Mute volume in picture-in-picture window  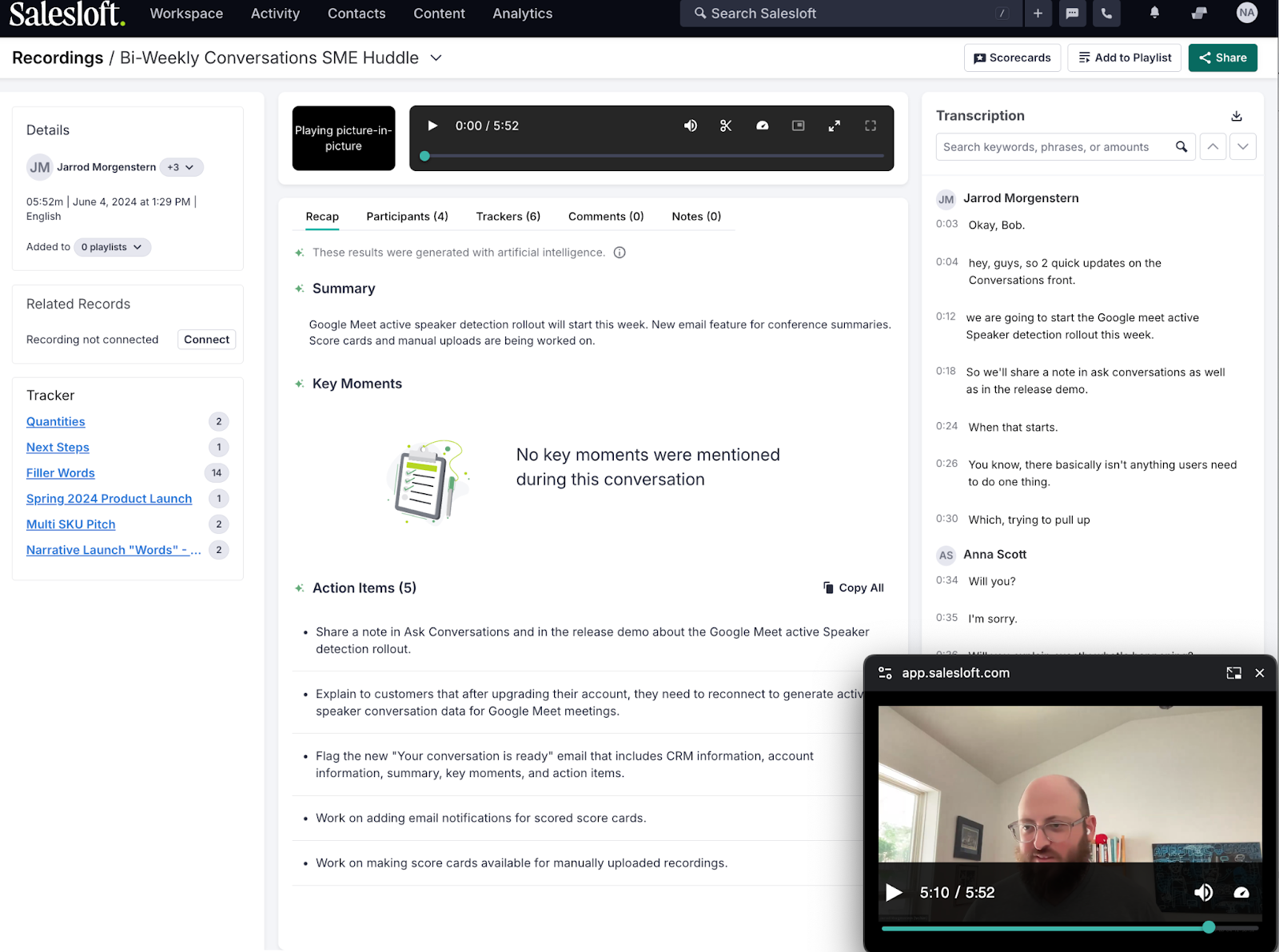[1203, 892]
